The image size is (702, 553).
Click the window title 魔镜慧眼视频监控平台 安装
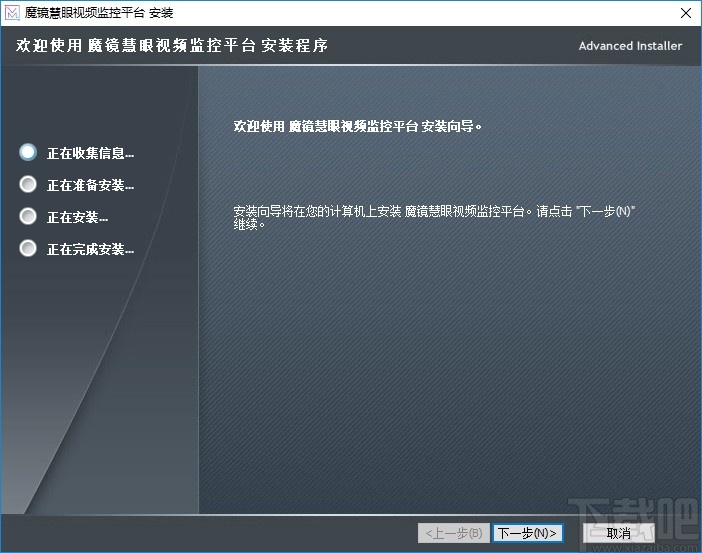click(98, 13)
